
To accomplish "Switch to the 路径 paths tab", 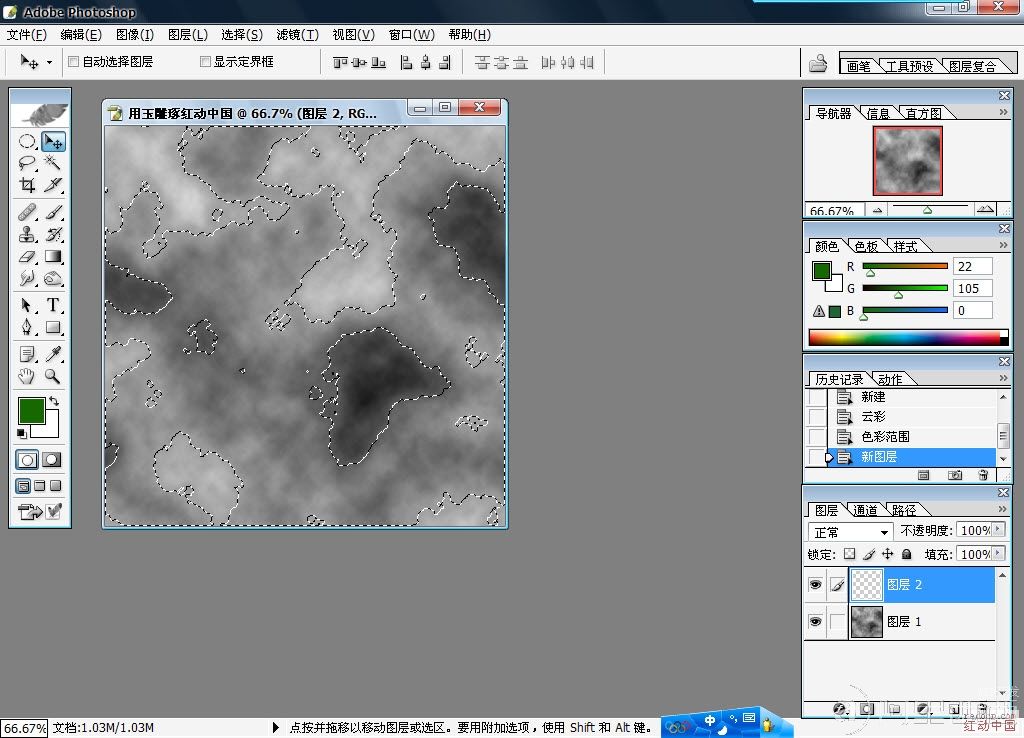I will click(904, 510).
